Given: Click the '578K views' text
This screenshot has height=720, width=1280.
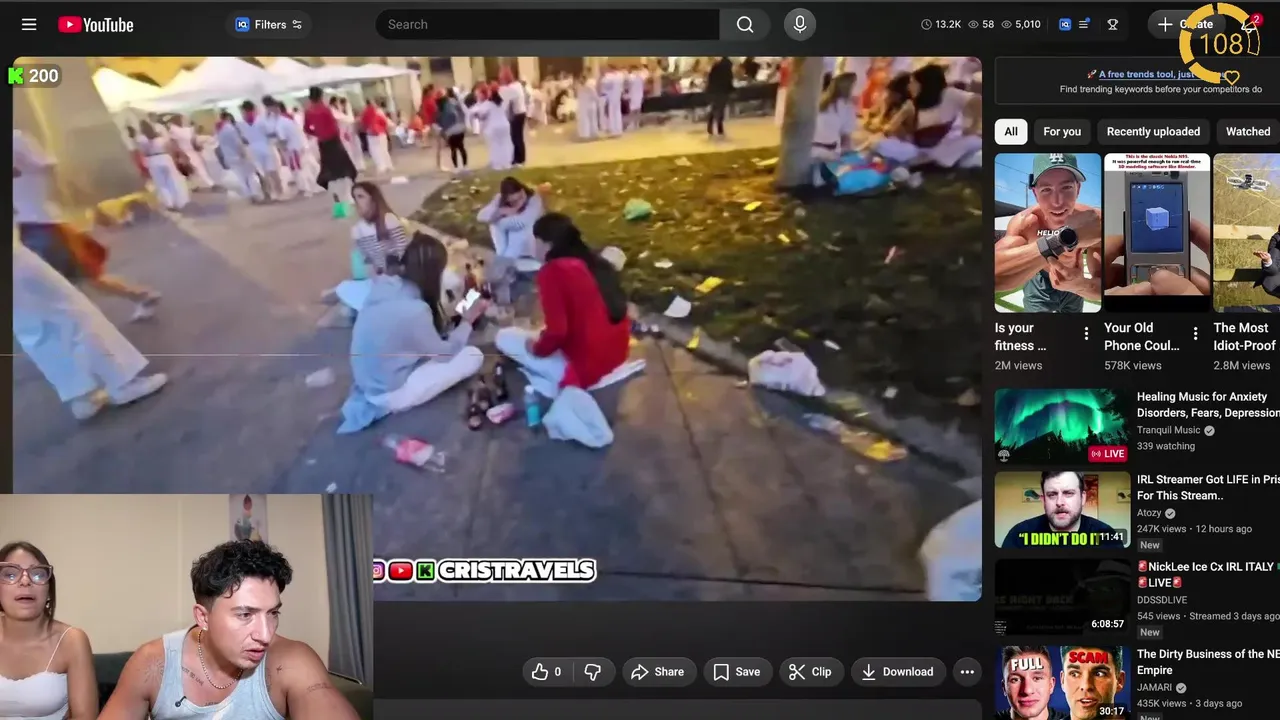Looking at the screenshot, I should click(1133, 365).
